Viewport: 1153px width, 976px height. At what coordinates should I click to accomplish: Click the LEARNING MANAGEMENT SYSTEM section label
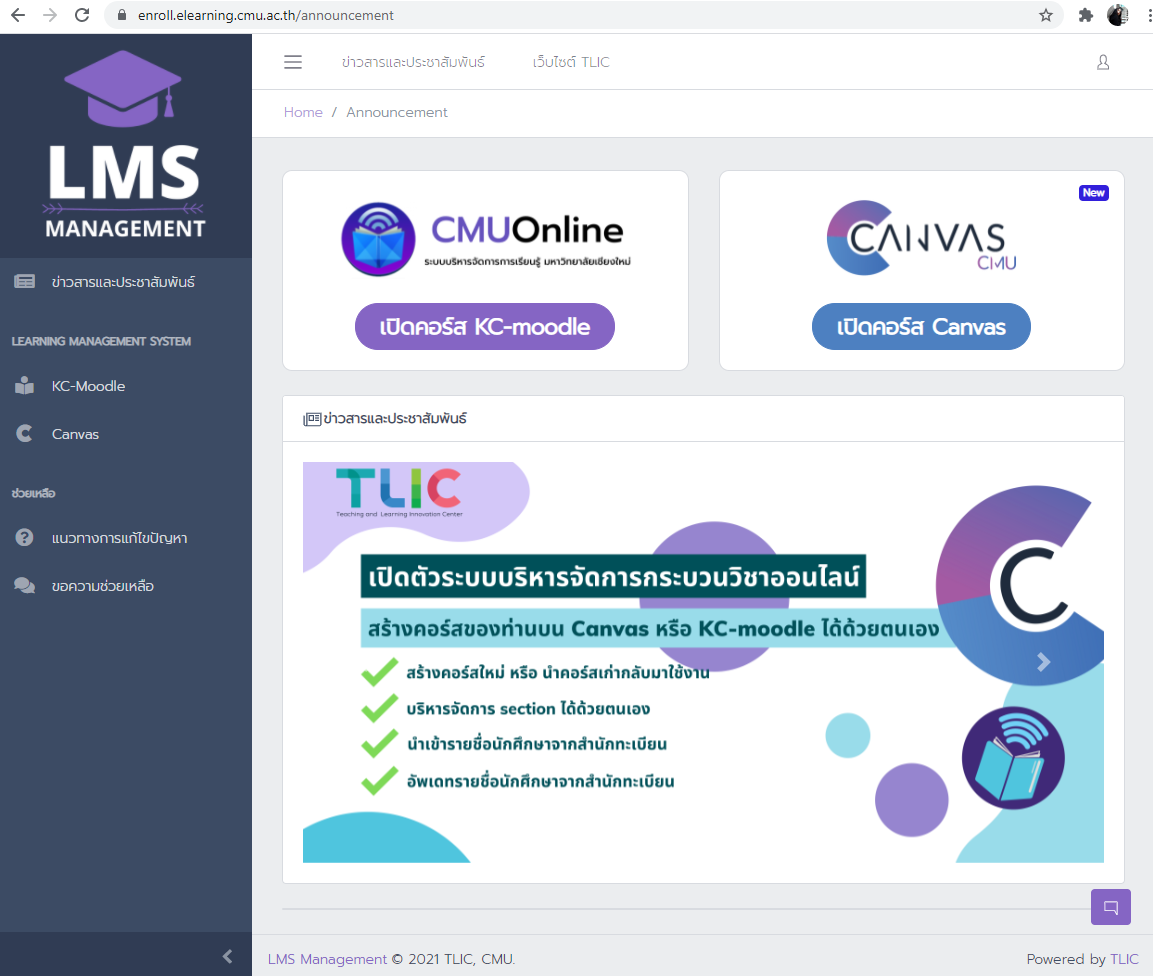[x=101, y=341]
